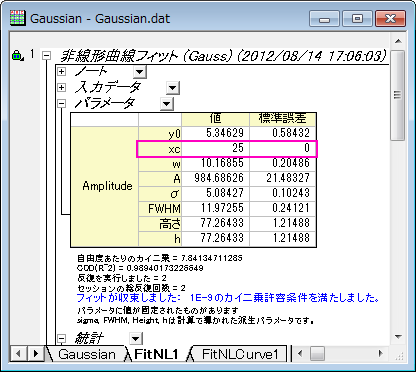Expand the ノート section

click(x=61, y=71)
